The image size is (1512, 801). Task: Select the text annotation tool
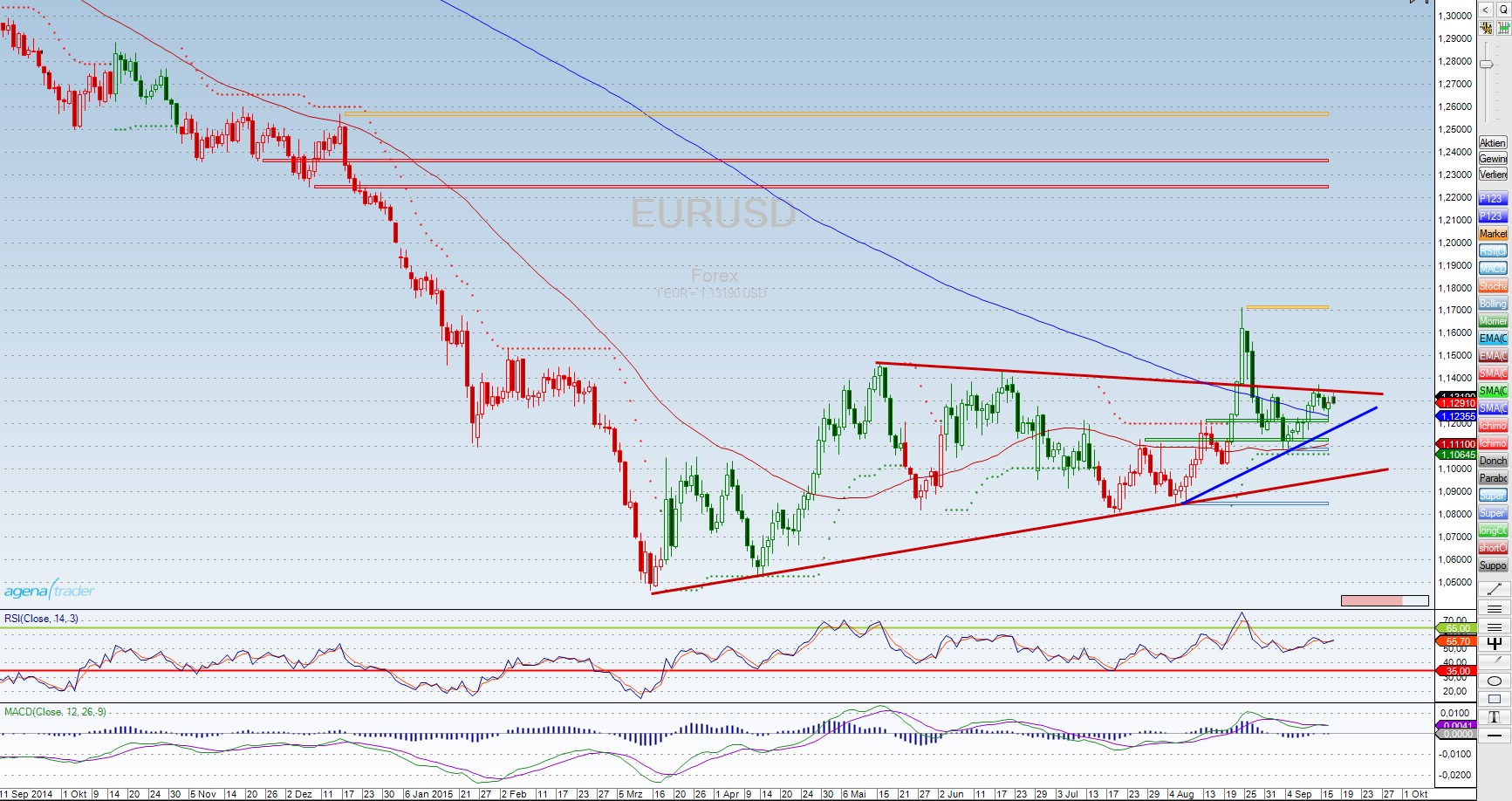(x=1493, y=717)
